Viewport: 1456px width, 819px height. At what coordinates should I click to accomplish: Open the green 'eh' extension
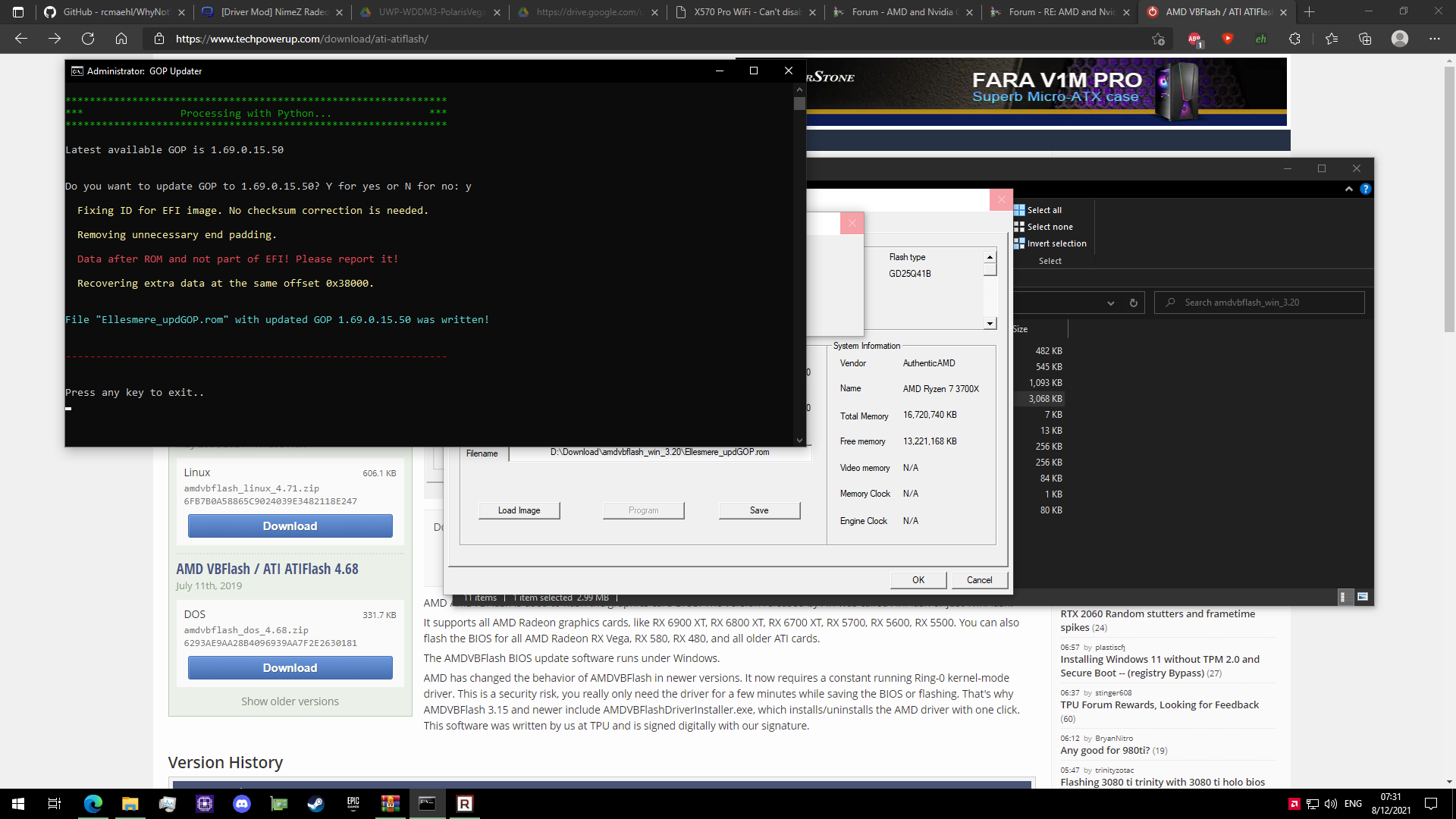click(1261, 39)
